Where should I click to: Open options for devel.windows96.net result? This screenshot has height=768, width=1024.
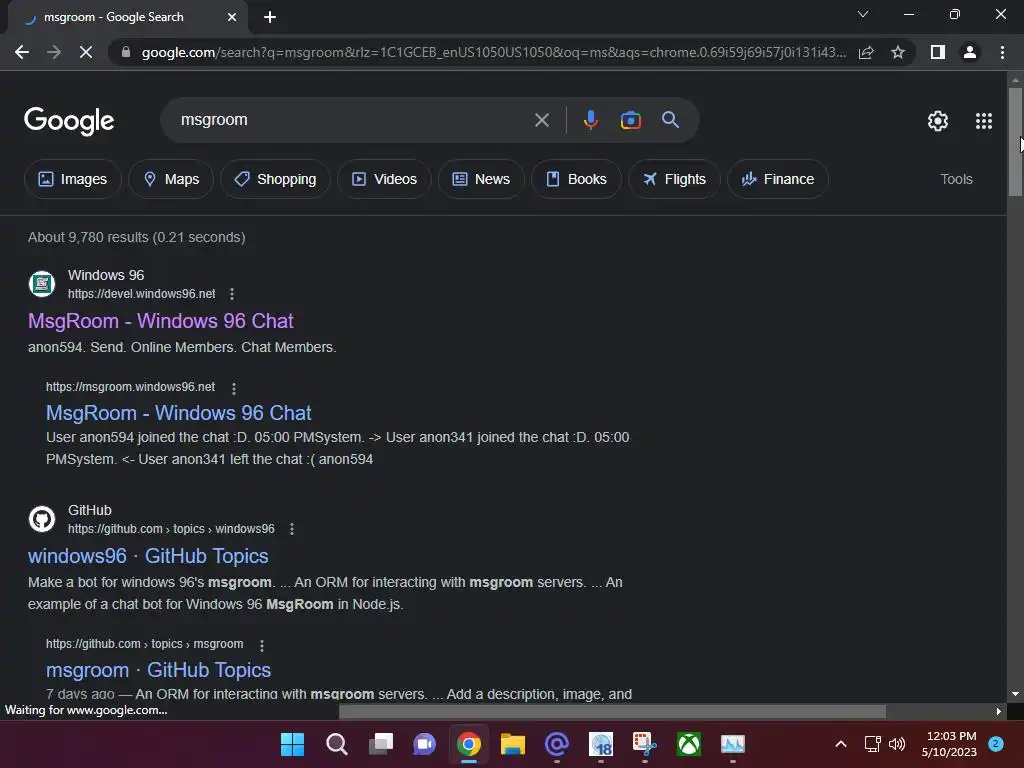point(232,294)
